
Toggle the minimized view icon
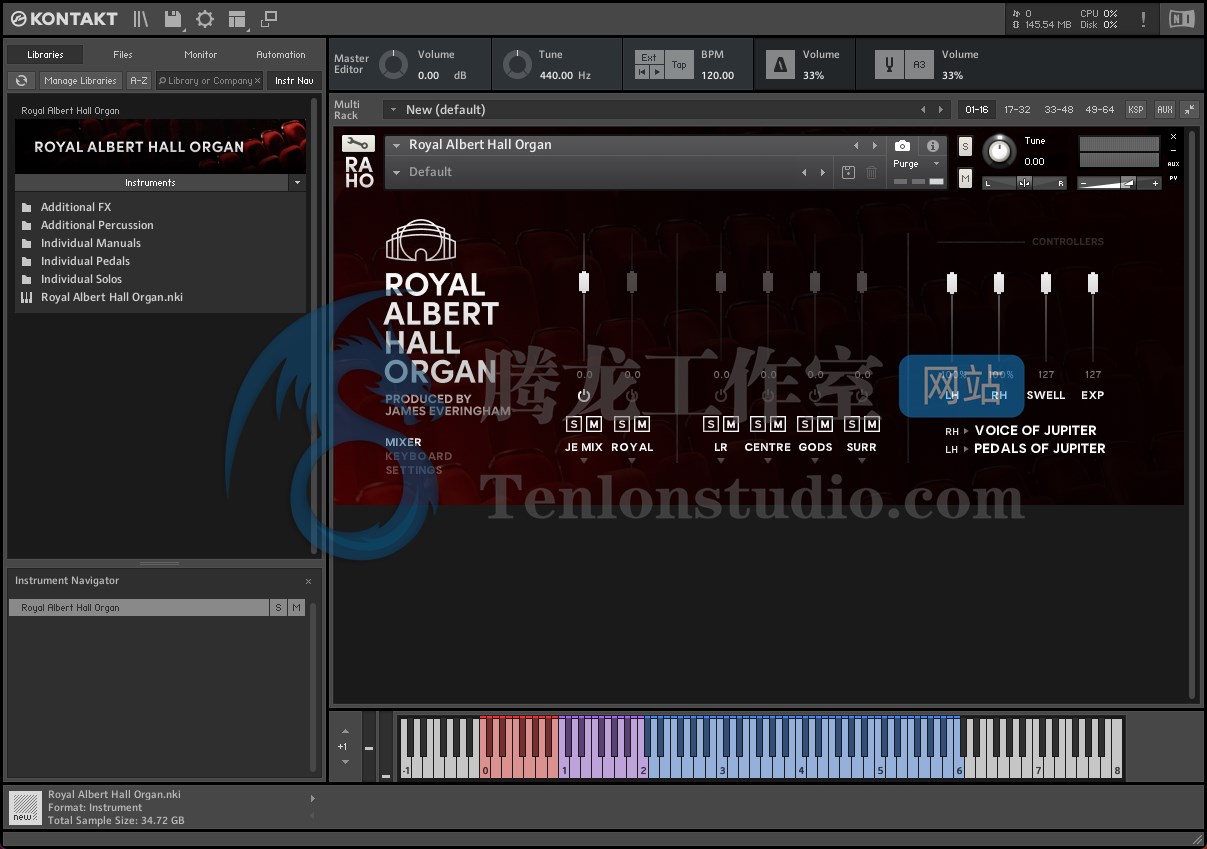pos(269,18)
